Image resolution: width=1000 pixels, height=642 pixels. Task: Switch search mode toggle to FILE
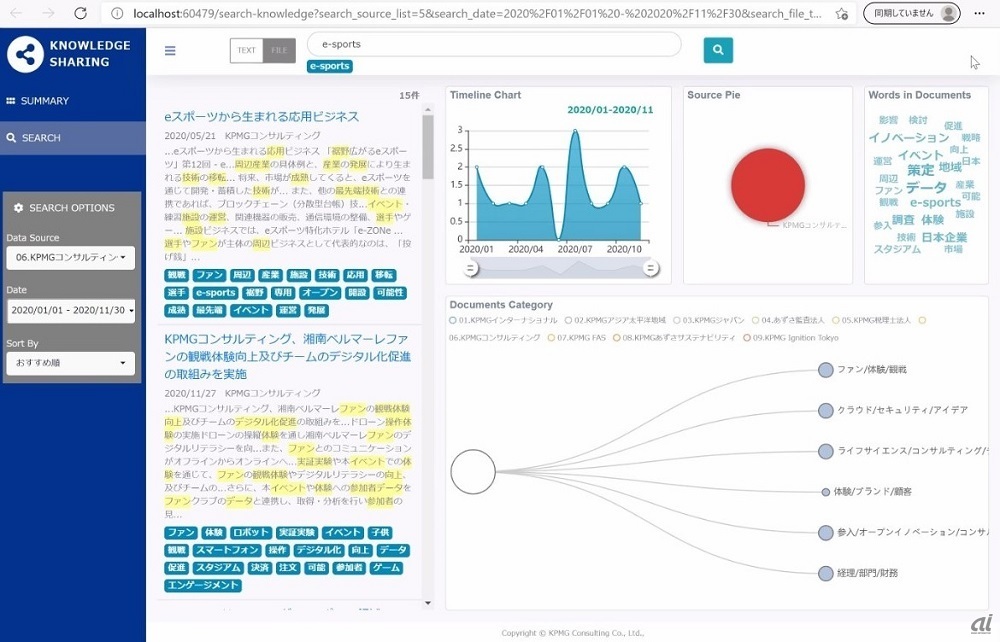coord(279,50)
